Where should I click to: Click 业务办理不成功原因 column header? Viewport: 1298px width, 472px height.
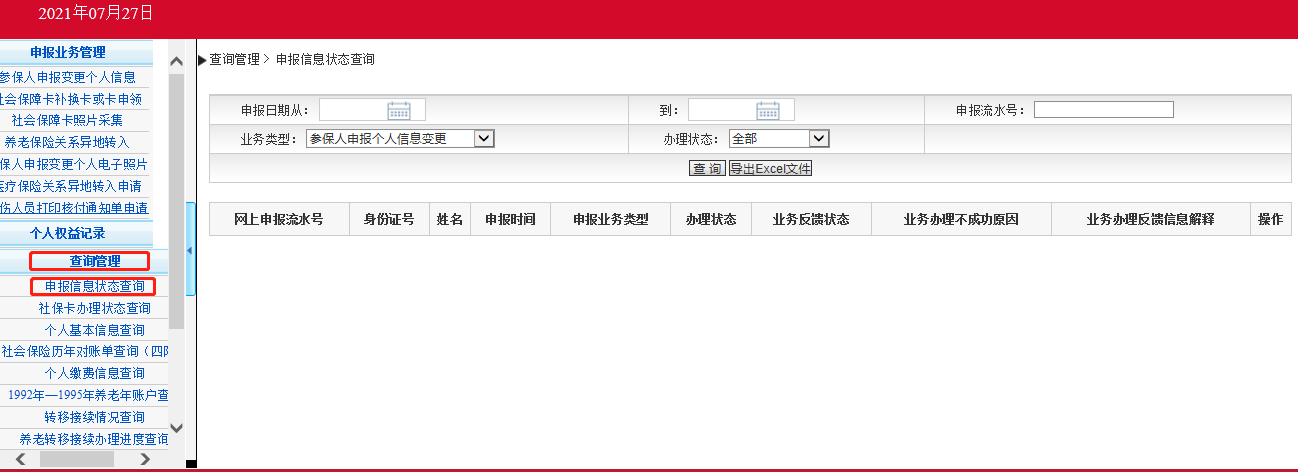[x=961, y=219]
